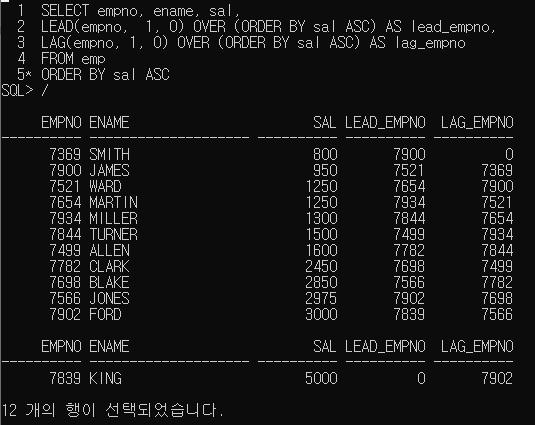Click the name KING
The height and width of the screenshot is (425, 535).
[x=105, y=378]
